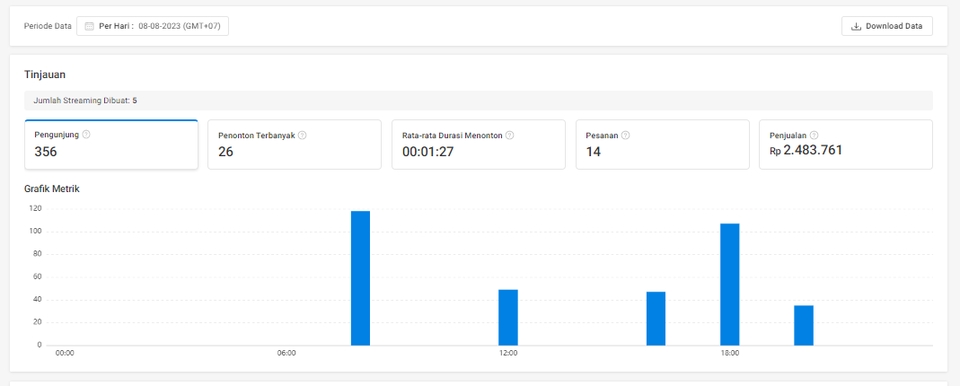Image resolution: width=960 pixels, height=386 pixels.
Task: Open the tooltip icon for Rata-rata Durasi Menonton
Action: 509,135
